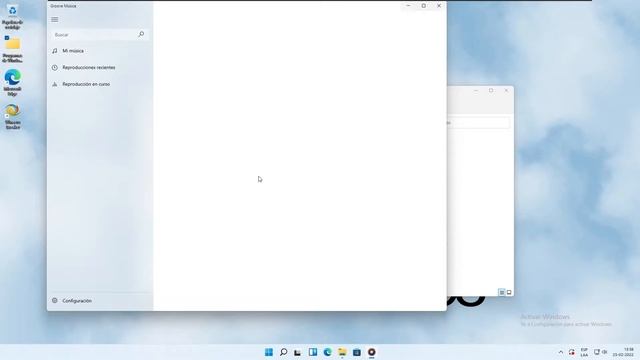Close the background window behind Groove
640x360 pixels.
click(x=506, y=90)
